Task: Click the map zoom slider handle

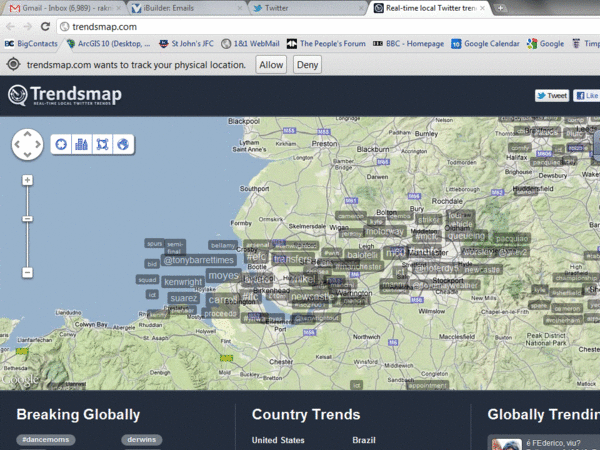Action: (27, 219)
